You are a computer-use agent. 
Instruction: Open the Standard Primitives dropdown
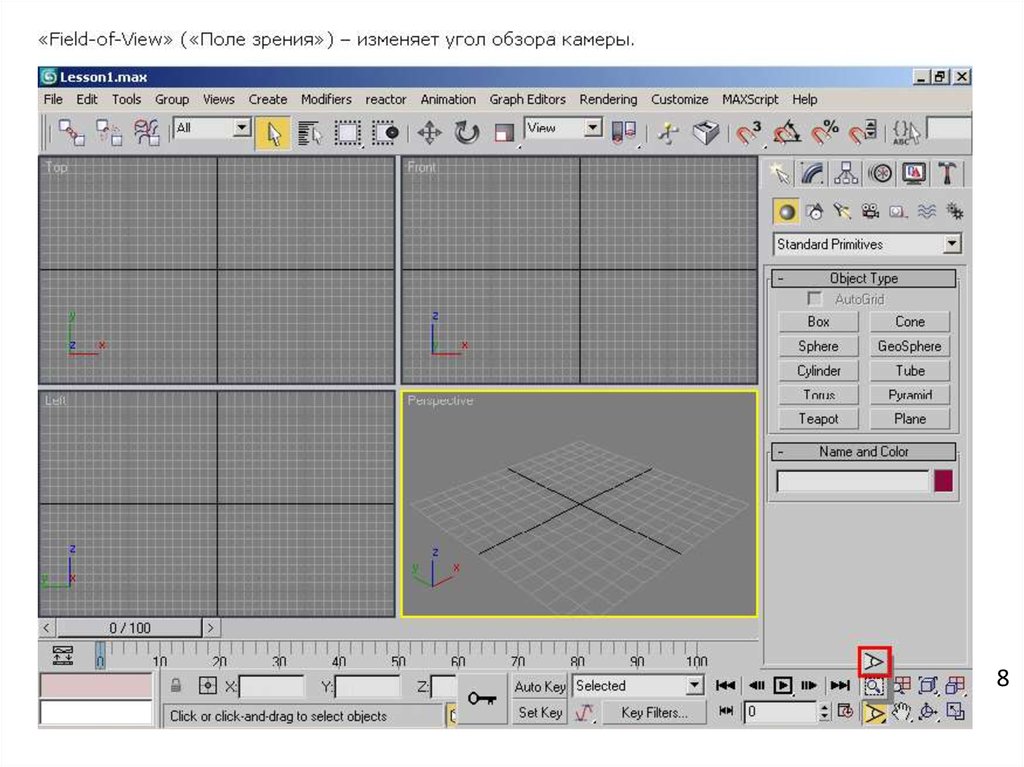tap(951, 244)
